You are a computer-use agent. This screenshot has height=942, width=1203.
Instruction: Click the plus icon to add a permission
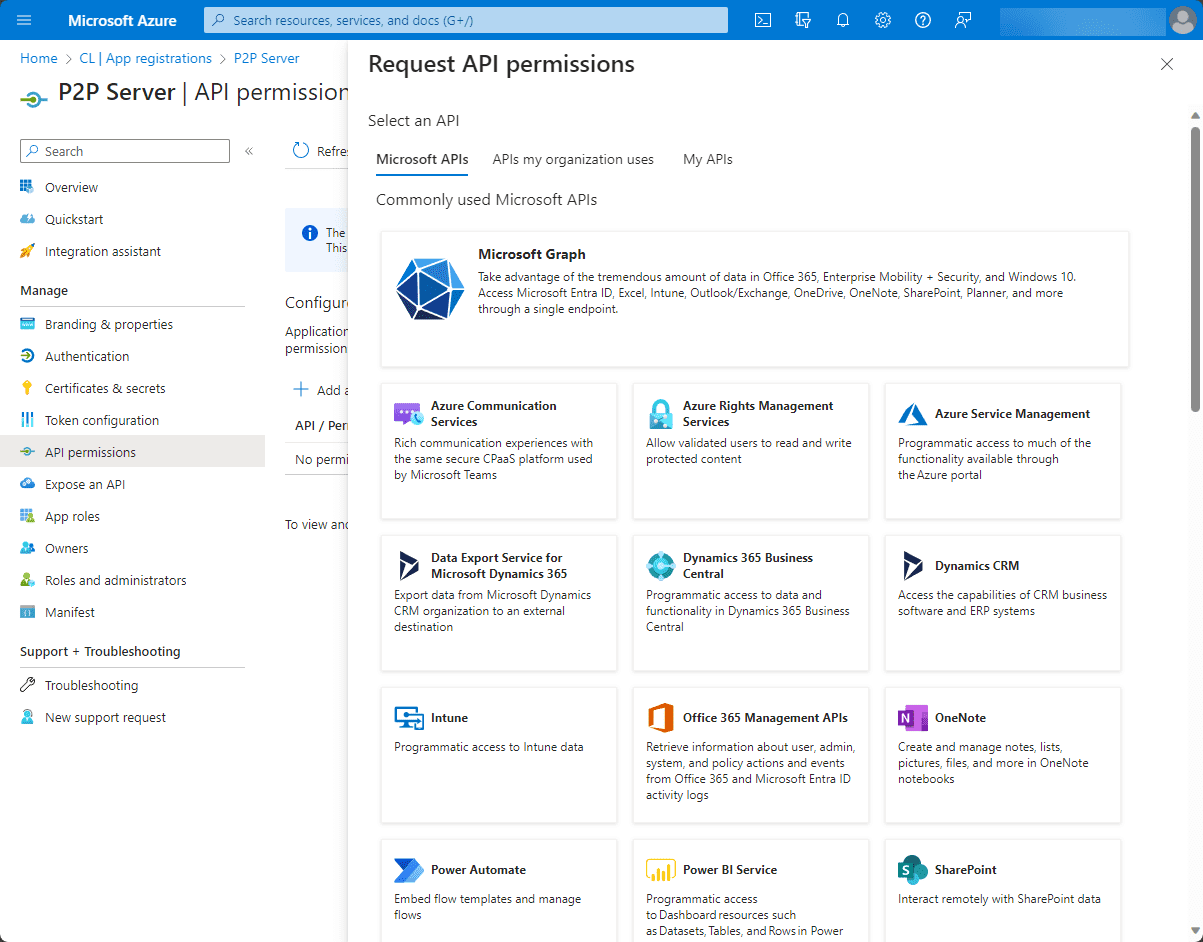pos(300,390)
